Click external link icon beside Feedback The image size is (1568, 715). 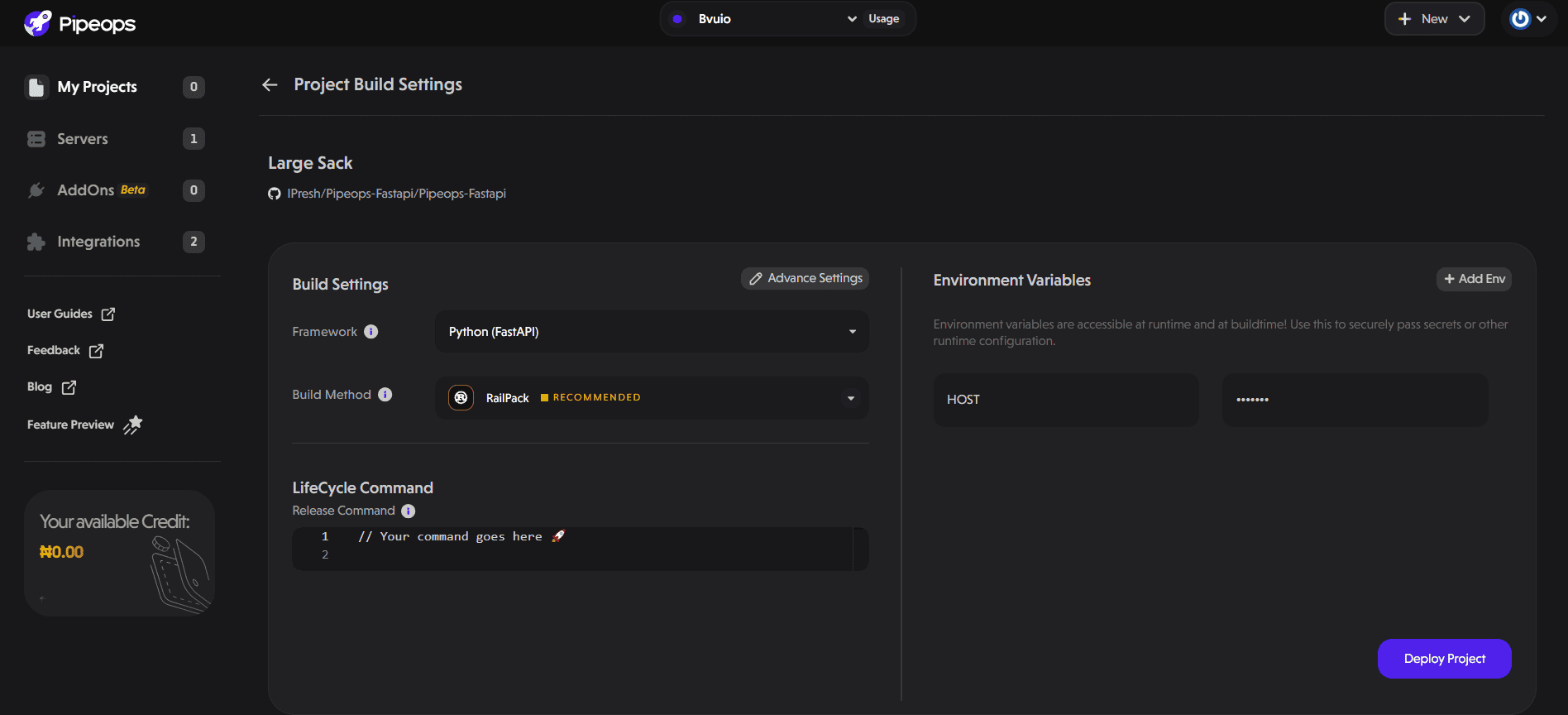pyautogui.click(x=96, y=351)
